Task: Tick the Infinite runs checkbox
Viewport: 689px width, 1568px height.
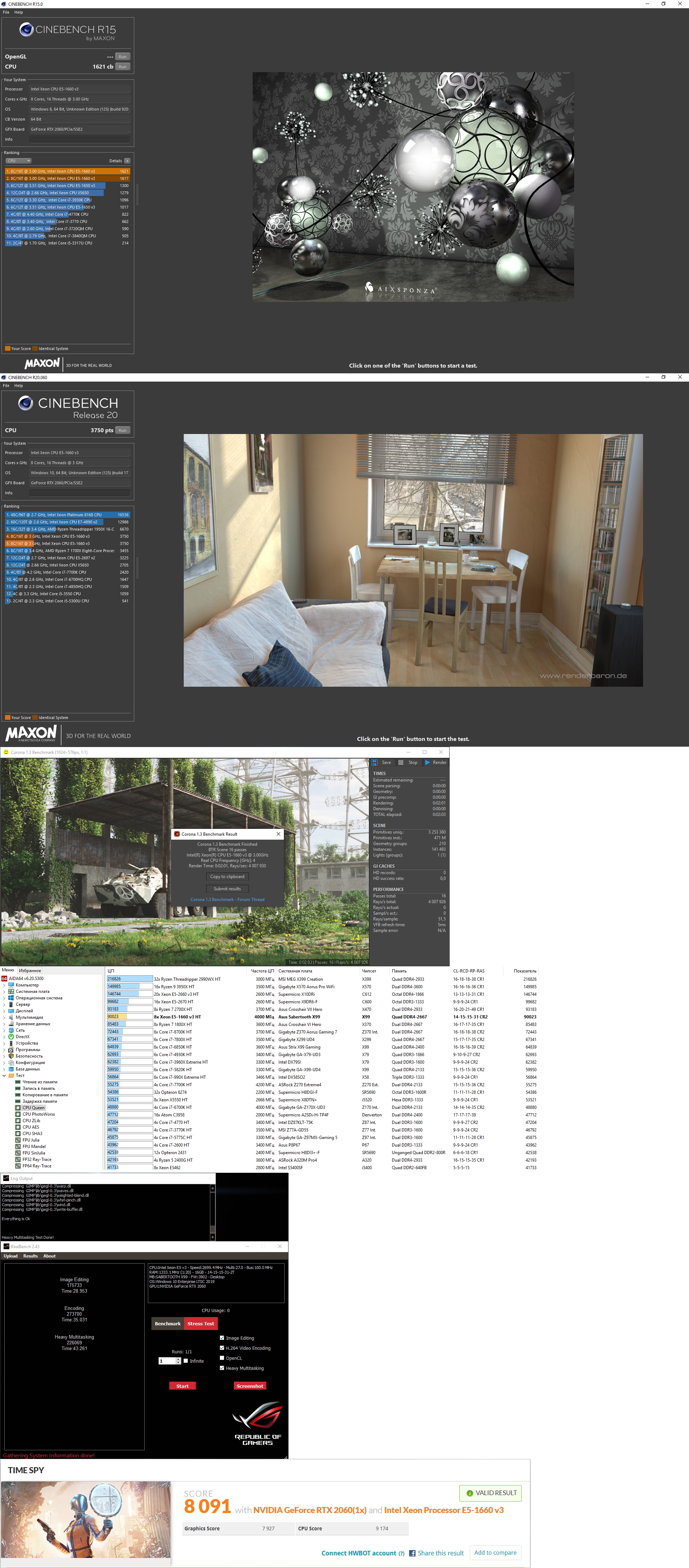Action: click(186, 1361)
